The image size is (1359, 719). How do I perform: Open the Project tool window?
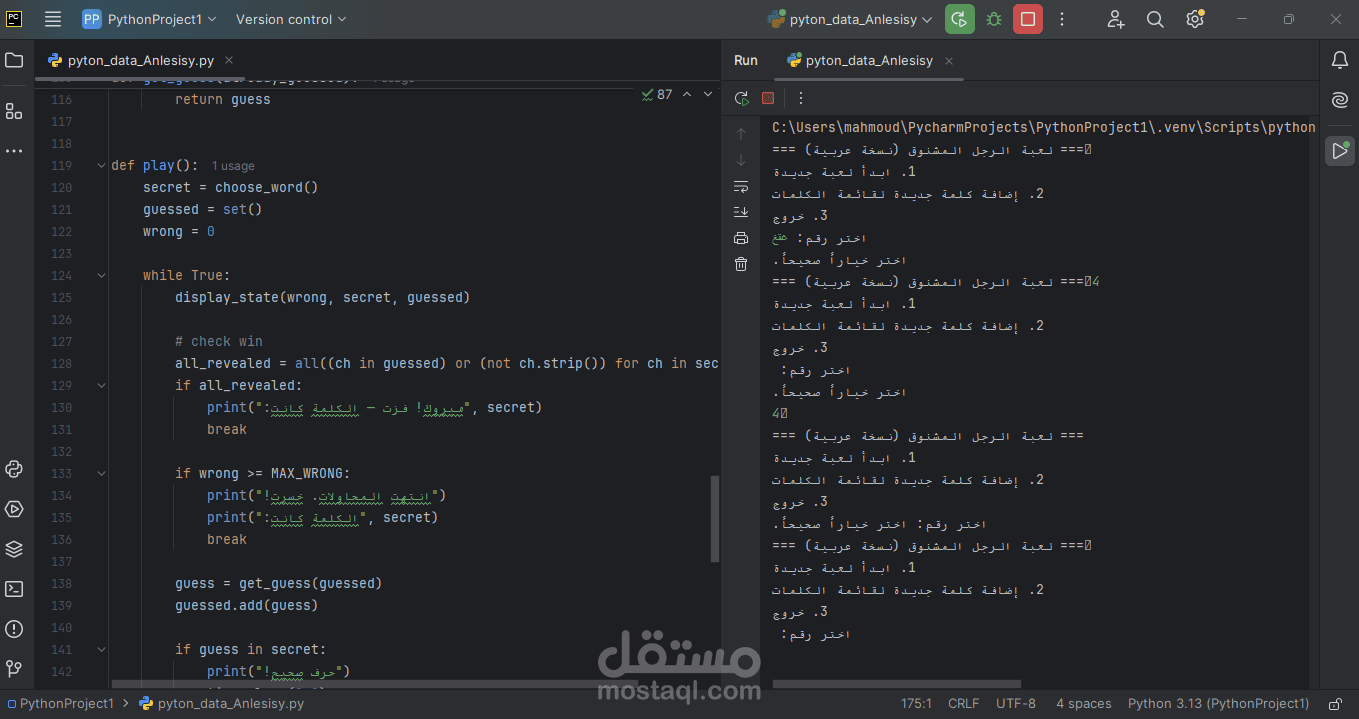14,60
